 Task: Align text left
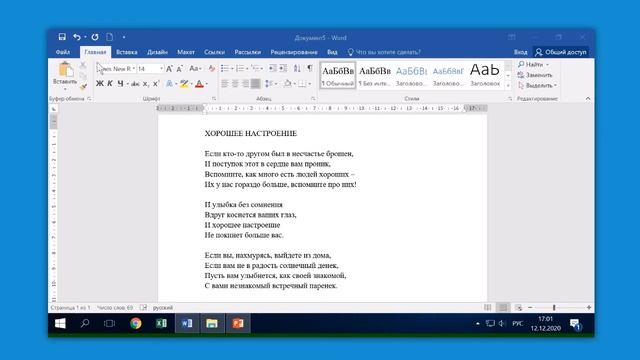pyautogui.click(x=224, y=84)
